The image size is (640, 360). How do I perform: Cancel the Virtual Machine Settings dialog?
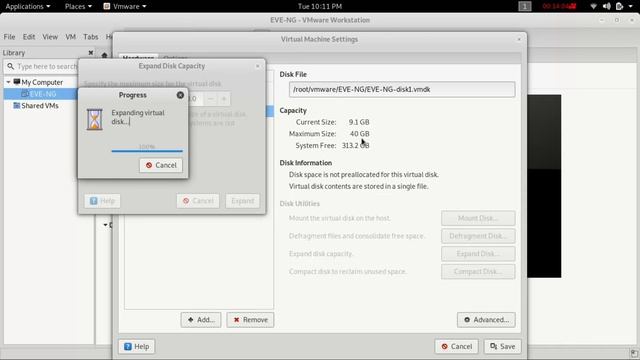click(x=456, y=347)
